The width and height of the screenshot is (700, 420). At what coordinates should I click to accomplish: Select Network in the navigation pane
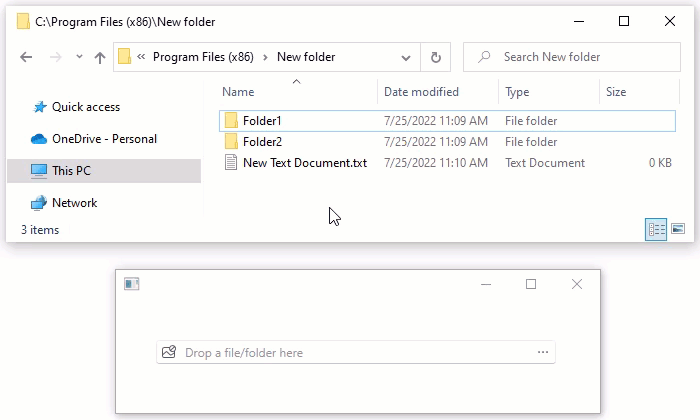pos(75,203)
